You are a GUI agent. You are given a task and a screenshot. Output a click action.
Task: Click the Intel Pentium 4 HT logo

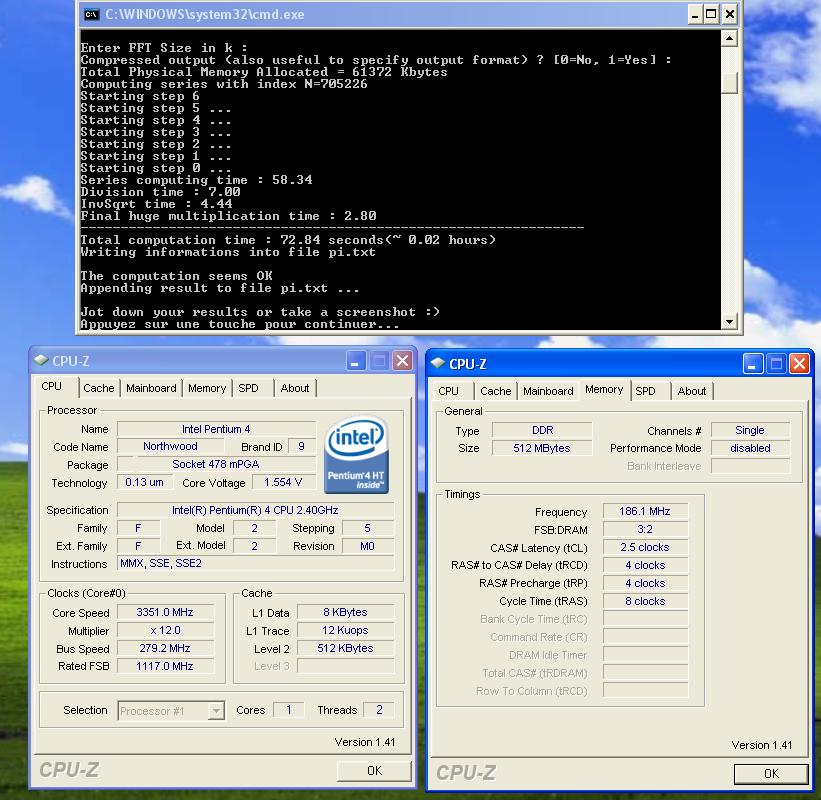357,454
